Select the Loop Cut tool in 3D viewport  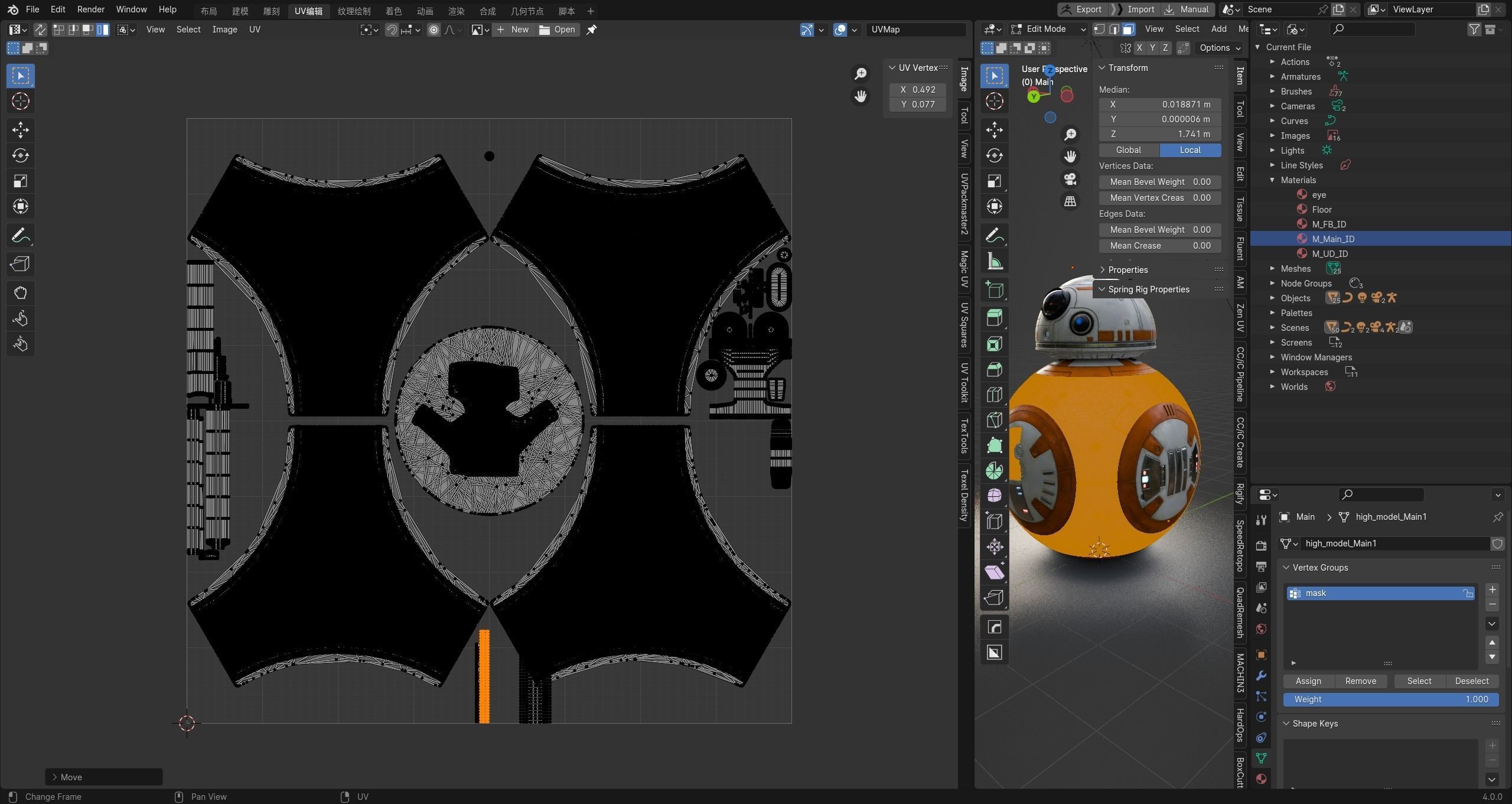[x=995, y=395]
